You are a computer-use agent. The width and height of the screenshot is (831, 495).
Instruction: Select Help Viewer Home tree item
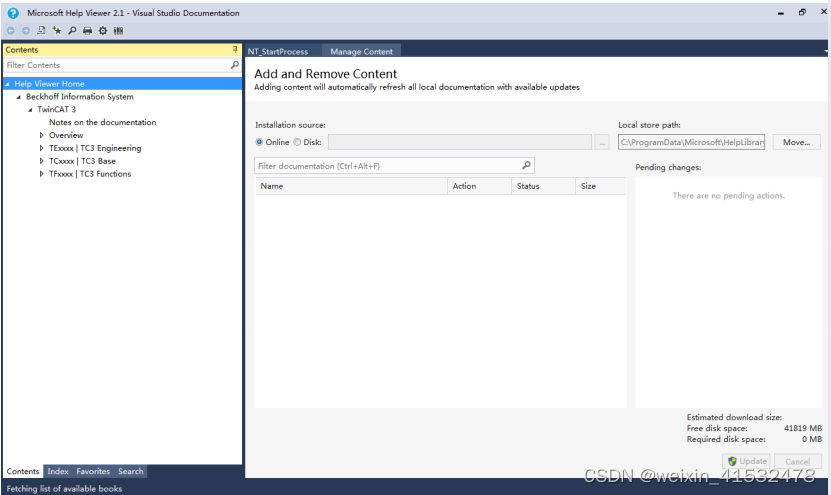[49, 84]
